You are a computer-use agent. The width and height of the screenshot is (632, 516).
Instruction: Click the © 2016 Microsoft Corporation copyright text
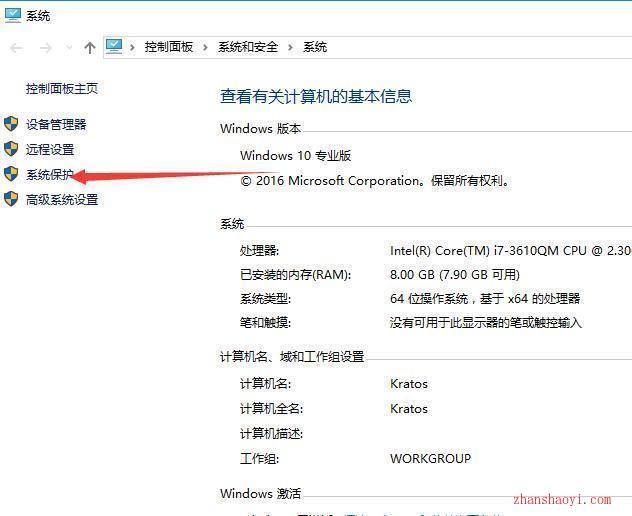click(375, 181)
